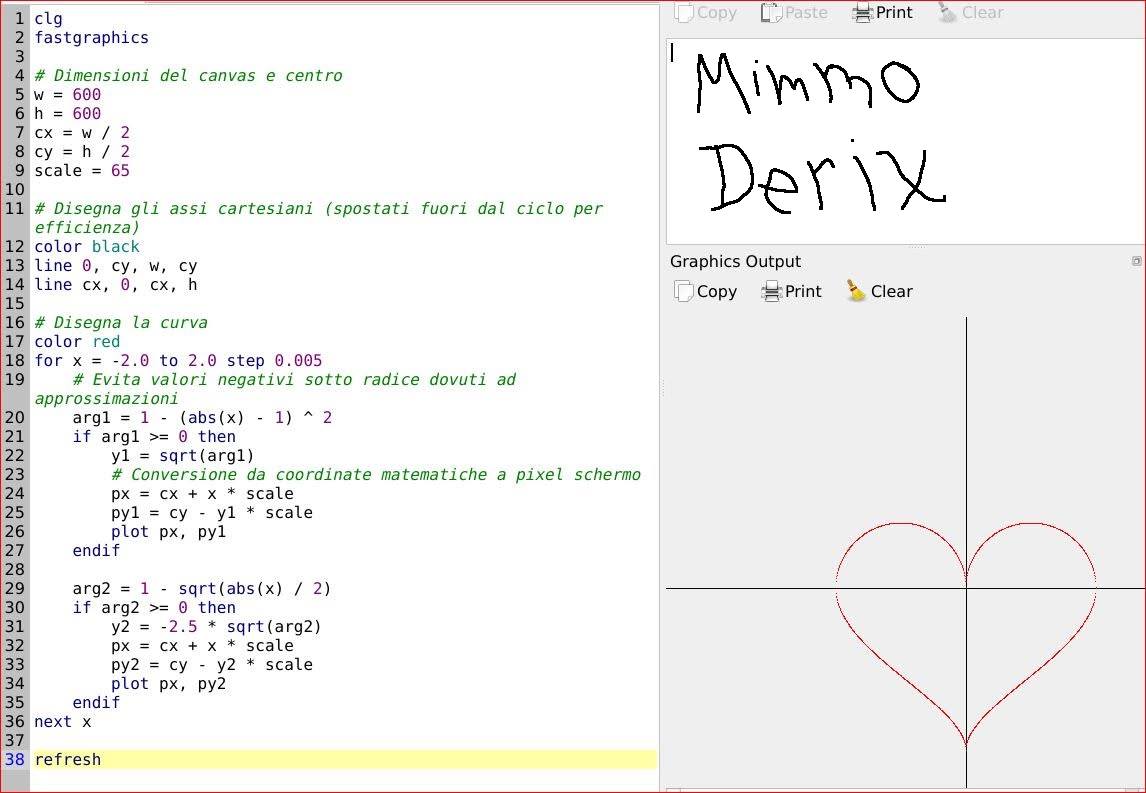
Task: Undock the Graphics Output panel float icon
Action: (1136, 261)
